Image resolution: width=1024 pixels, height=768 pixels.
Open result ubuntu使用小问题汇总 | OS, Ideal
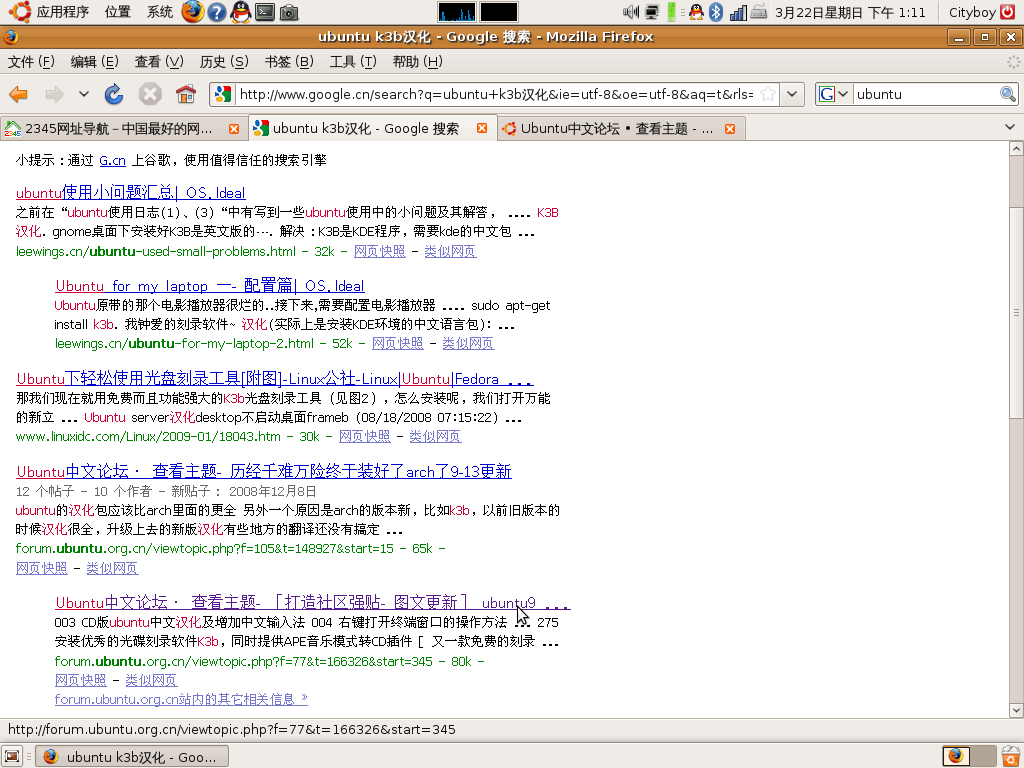point(131,193)
